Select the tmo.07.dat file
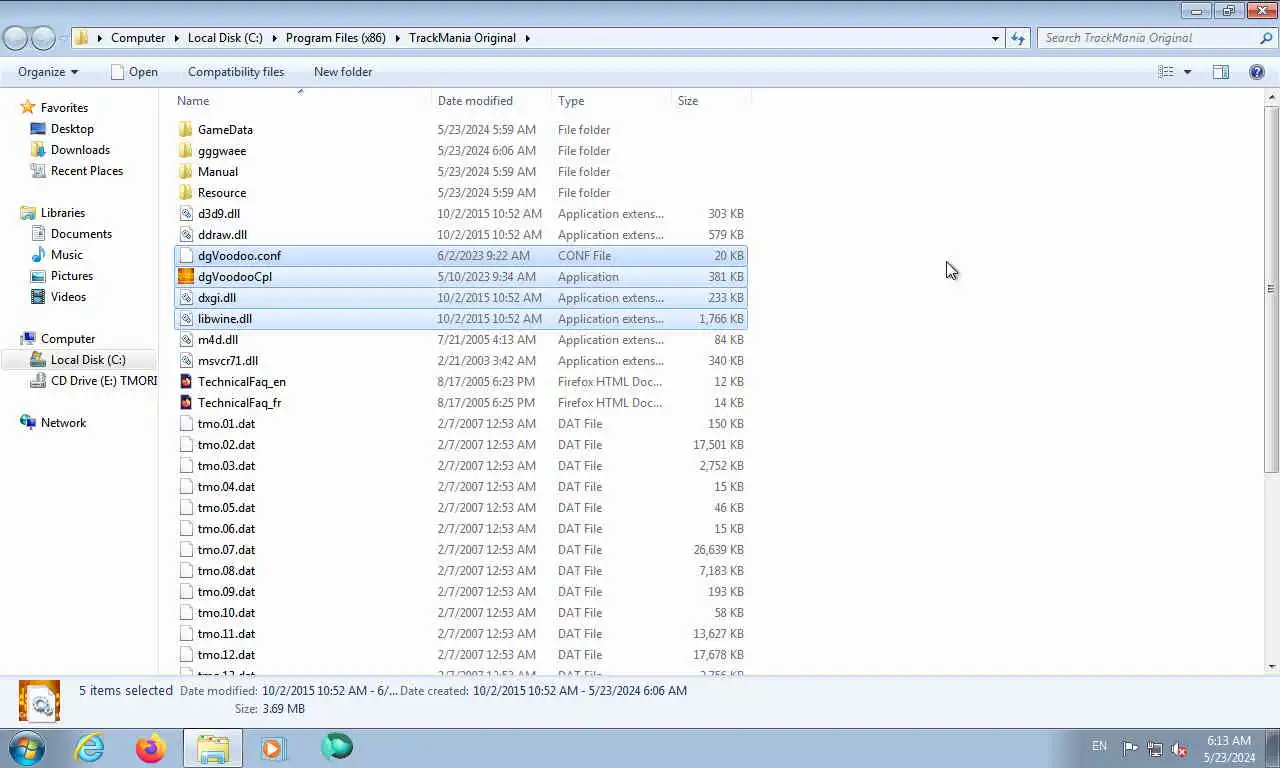This screenshot has height=768, width=1280. click(461, 550)
